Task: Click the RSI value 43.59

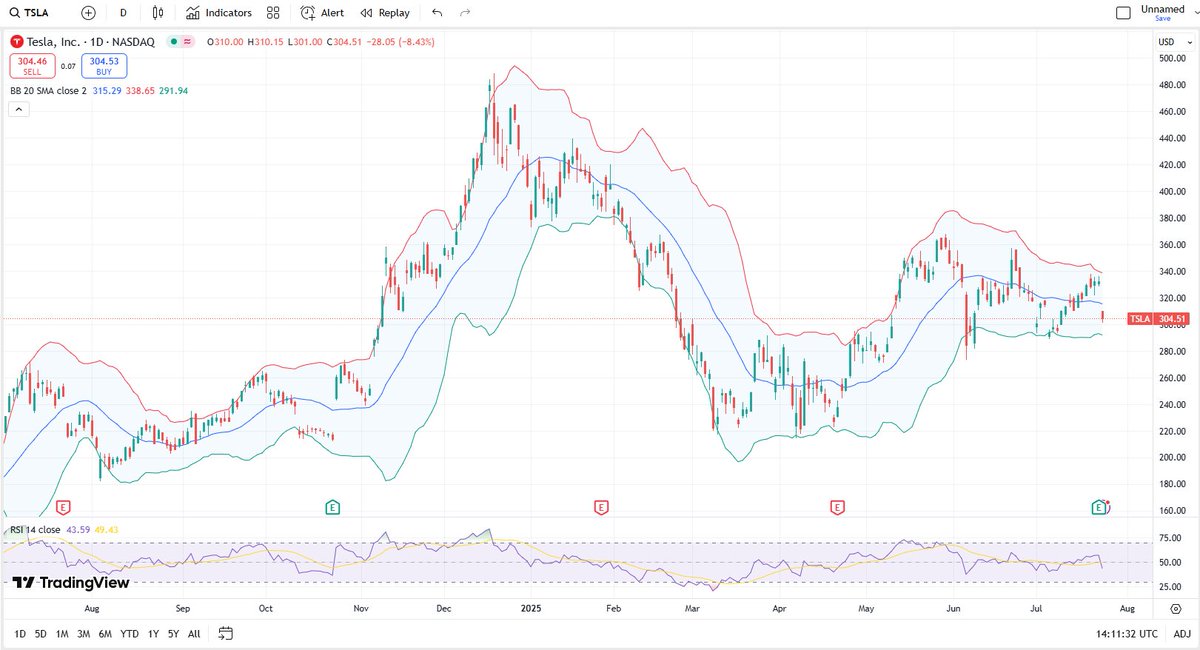Action: click(78, 529)
